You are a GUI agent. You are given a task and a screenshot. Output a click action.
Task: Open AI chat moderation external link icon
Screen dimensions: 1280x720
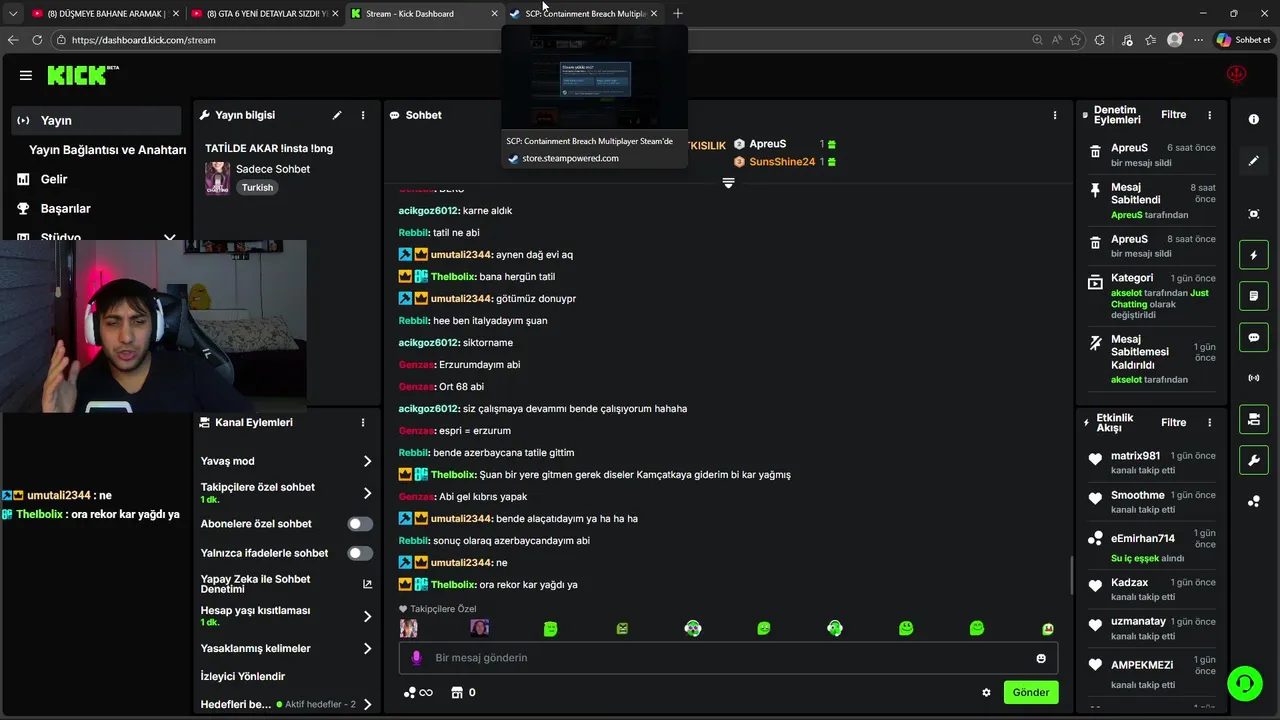(367, 584)
